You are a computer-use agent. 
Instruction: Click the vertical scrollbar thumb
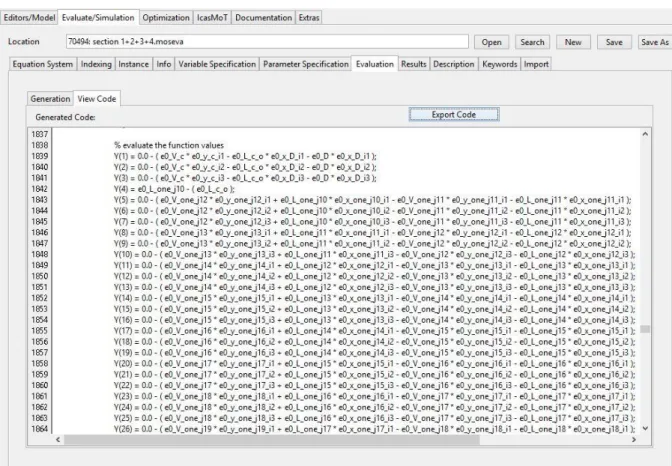(x=645, y=329)
